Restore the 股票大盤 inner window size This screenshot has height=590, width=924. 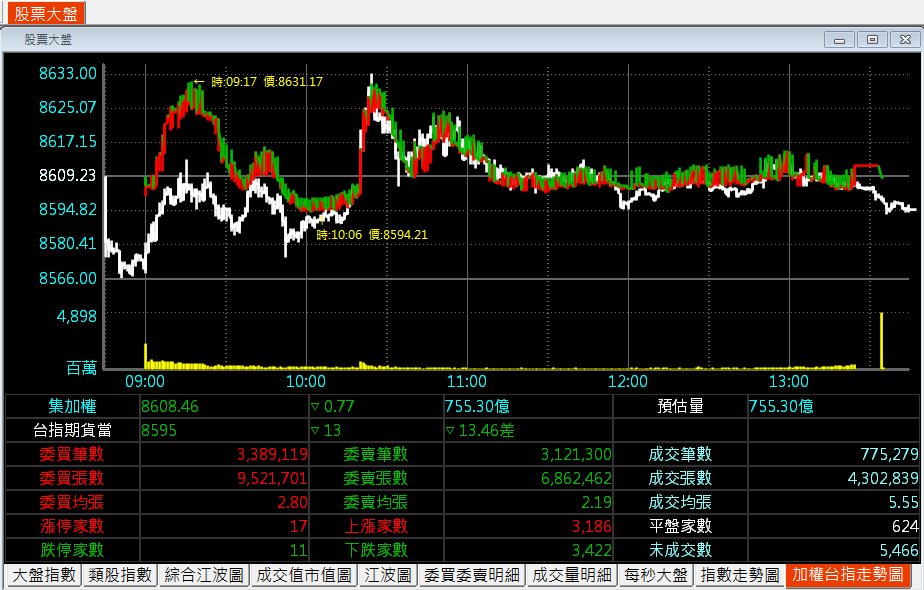coord(872,39)
